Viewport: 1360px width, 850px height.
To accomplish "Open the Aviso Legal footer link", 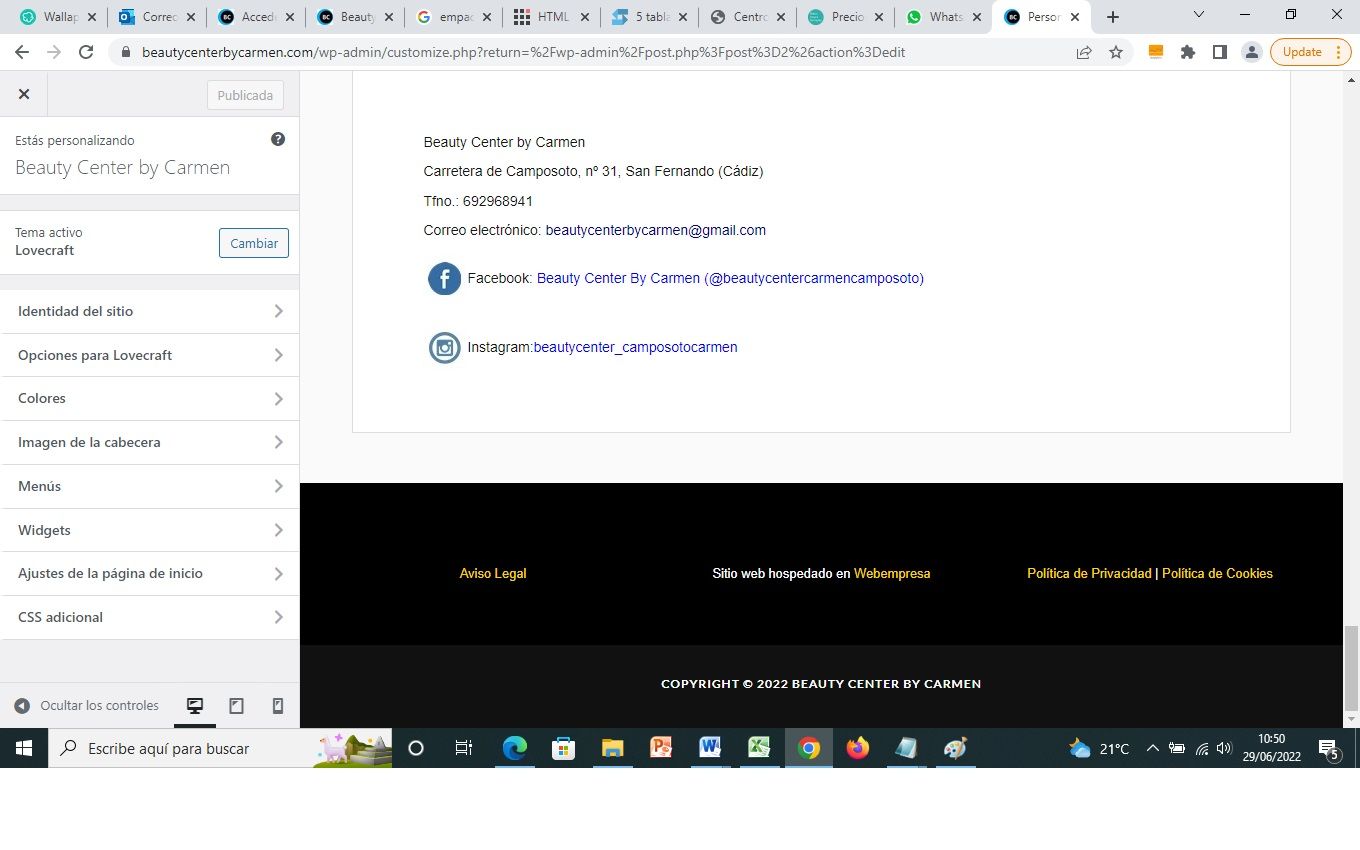I will pos(493,573).
